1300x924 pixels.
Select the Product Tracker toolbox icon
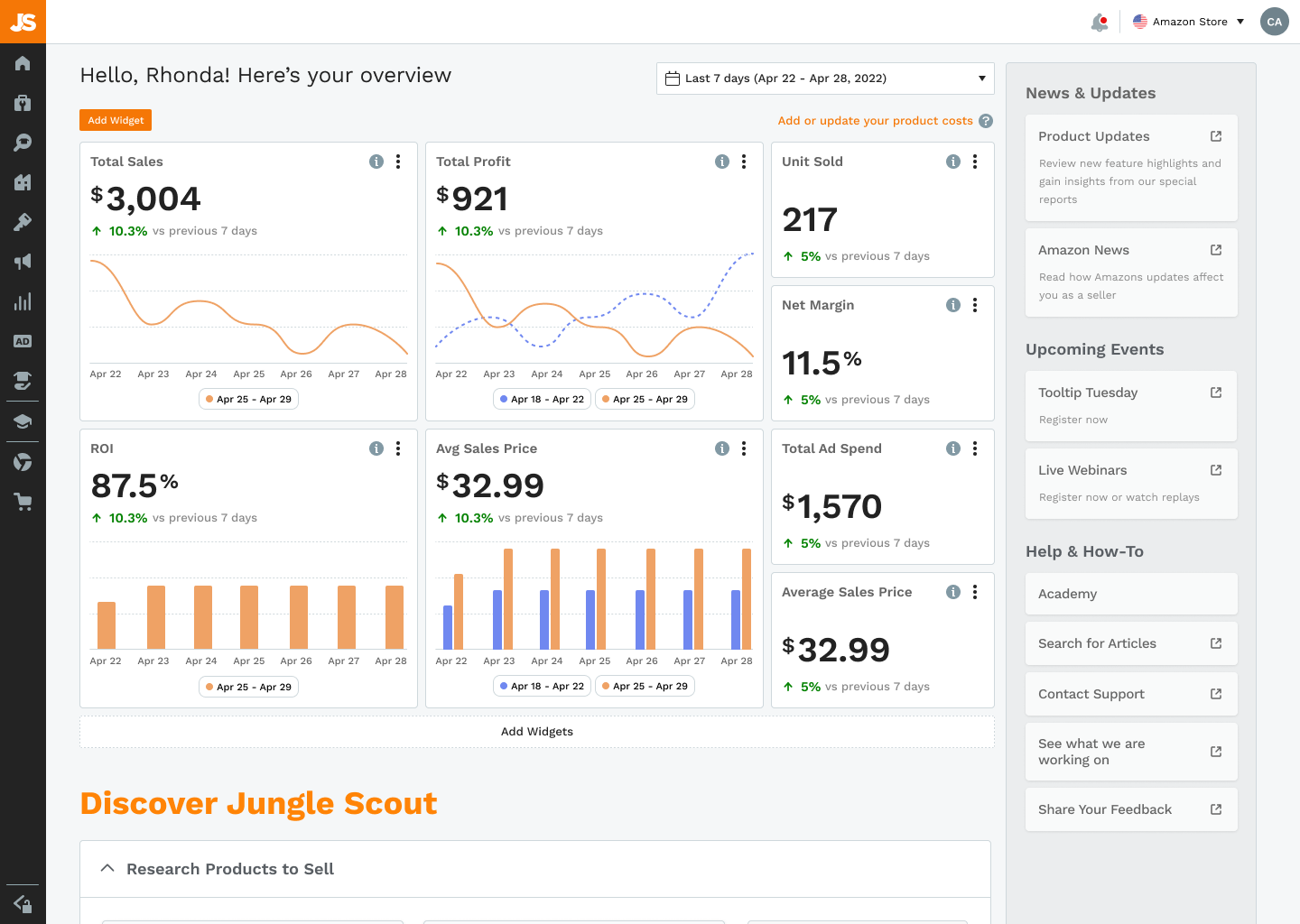23,102
